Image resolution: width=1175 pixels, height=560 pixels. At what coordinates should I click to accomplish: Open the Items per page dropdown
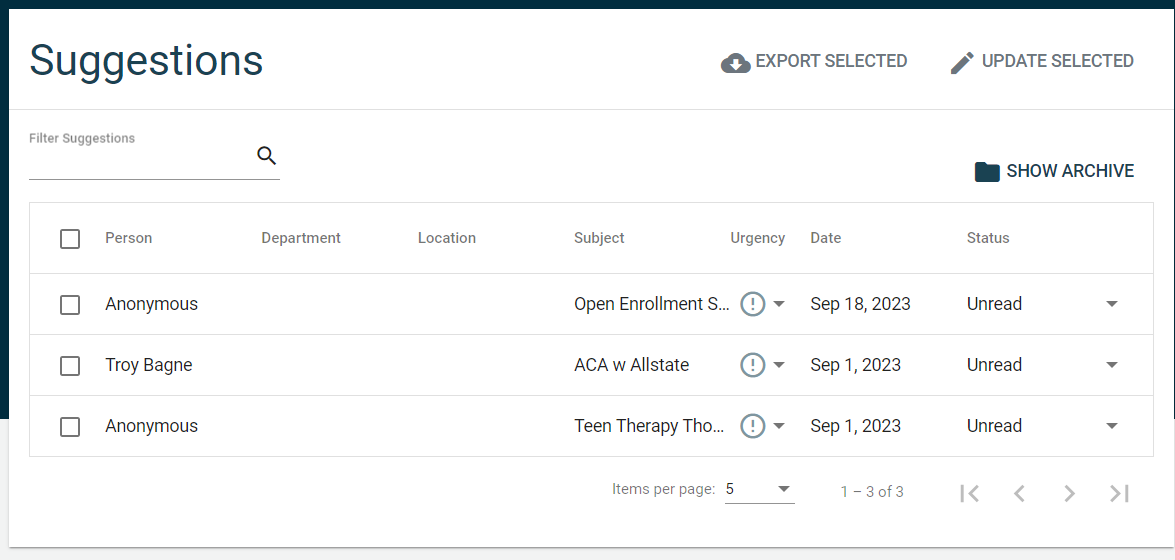point(759,489)
